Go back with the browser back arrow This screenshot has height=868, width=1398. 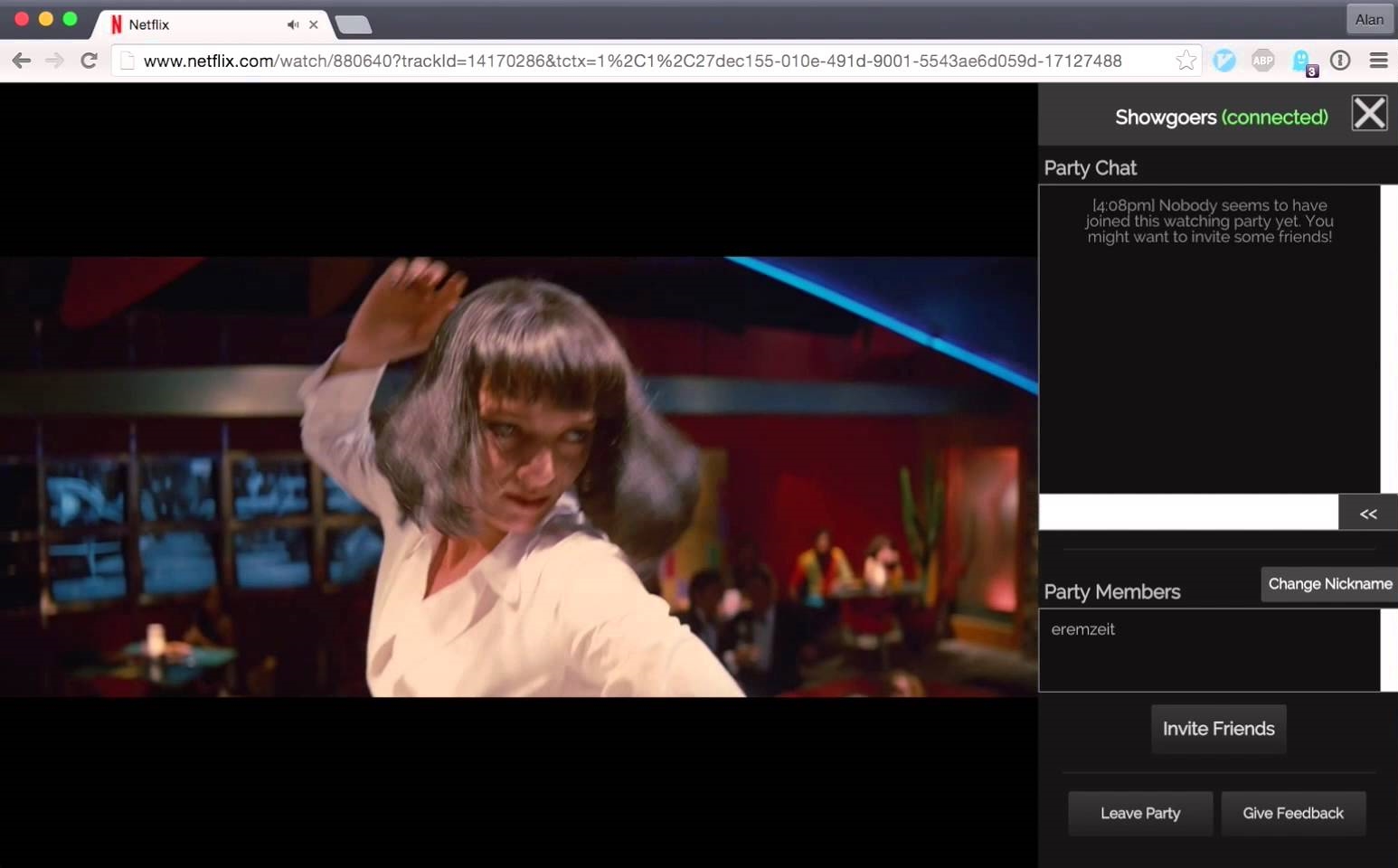[x=22, y=61]
